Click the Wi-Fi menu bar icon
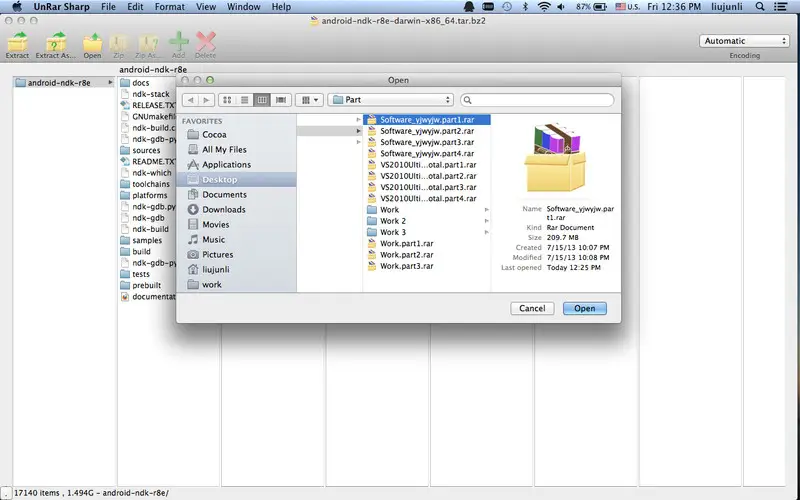This screenshot has height=500, width=800. point(544,7)
